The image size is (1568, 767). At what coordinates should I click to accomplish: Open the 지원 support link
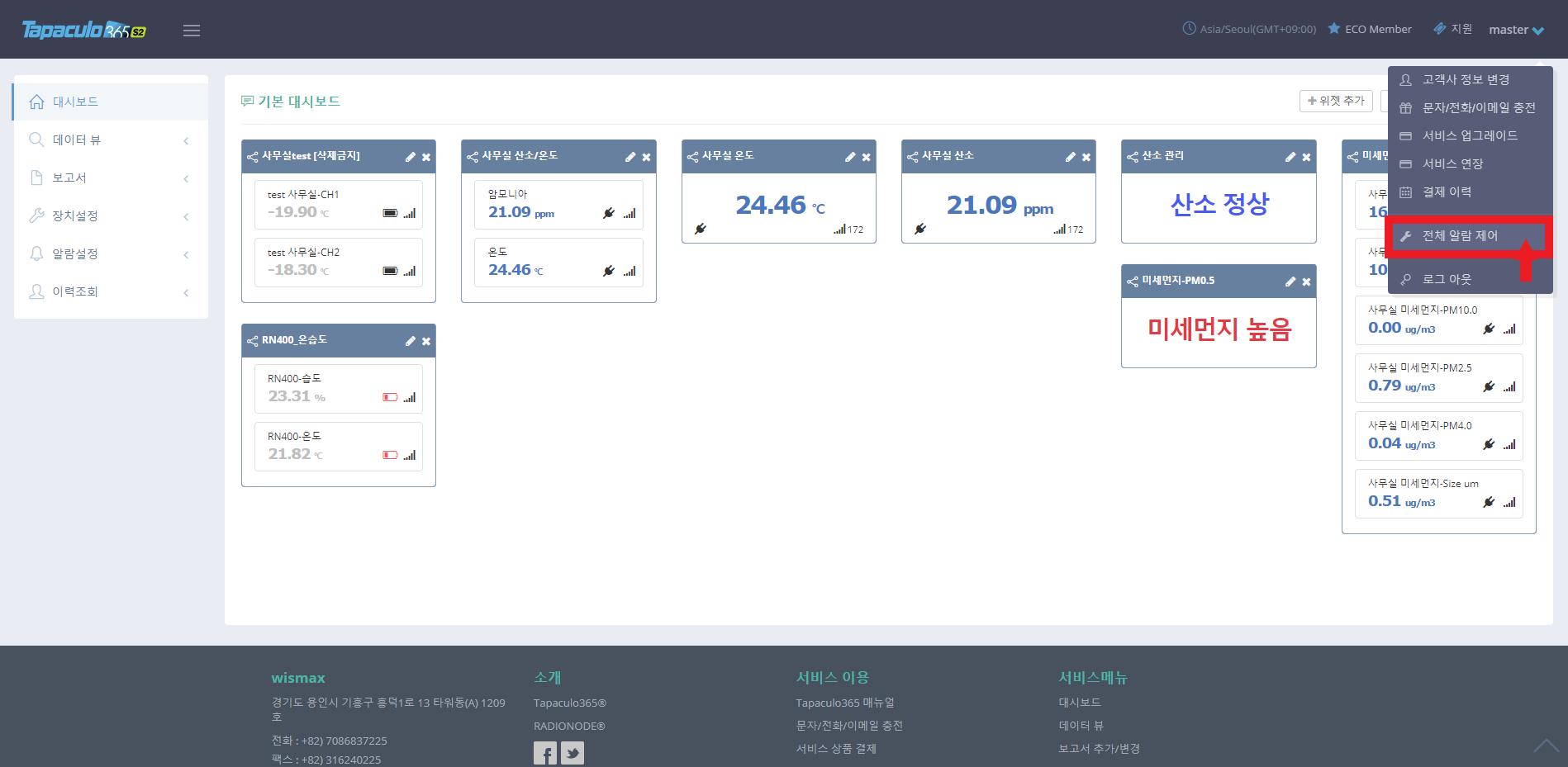[1452, 29]
